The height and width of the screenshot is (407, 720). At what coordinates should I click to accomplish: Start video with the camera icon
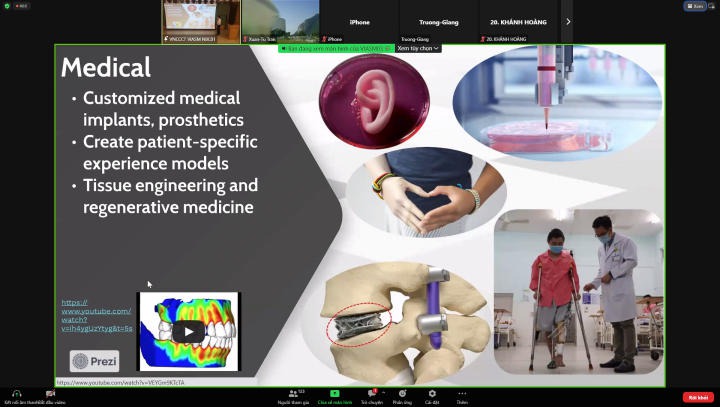(x=50, y=394)
